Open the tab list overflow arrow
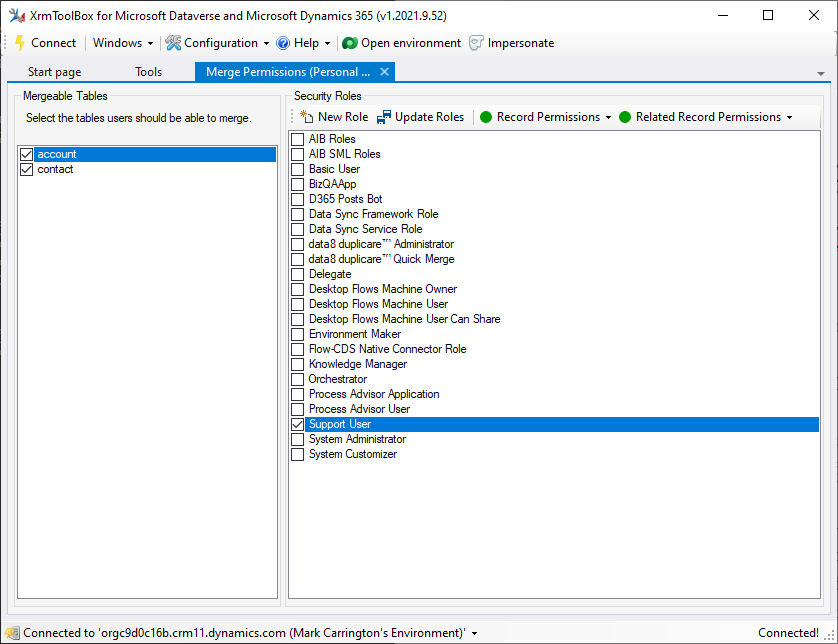The width and height of the screenshot is (838, 644). pos(821,74)
